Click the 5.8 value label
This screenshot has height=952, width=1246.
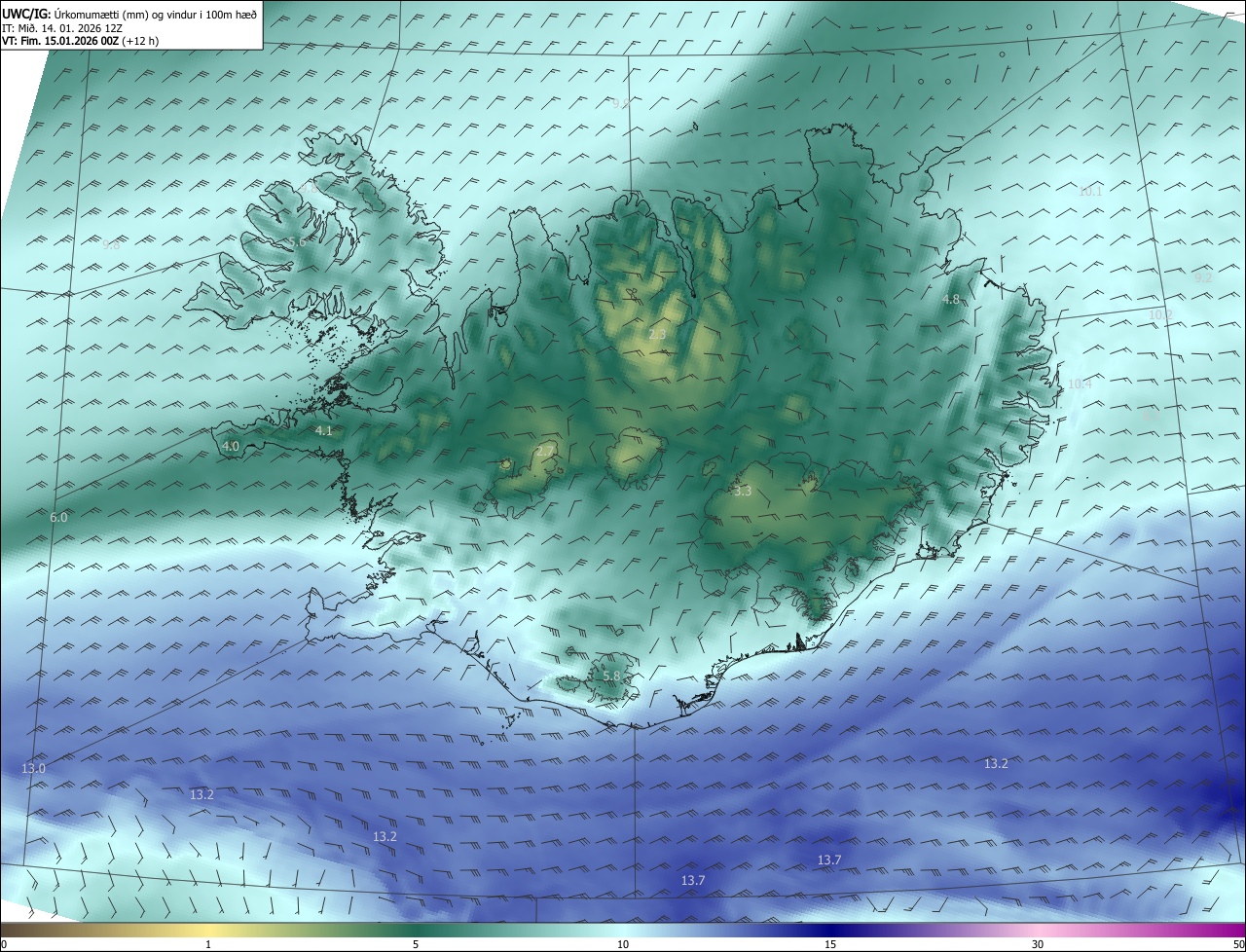611,676
